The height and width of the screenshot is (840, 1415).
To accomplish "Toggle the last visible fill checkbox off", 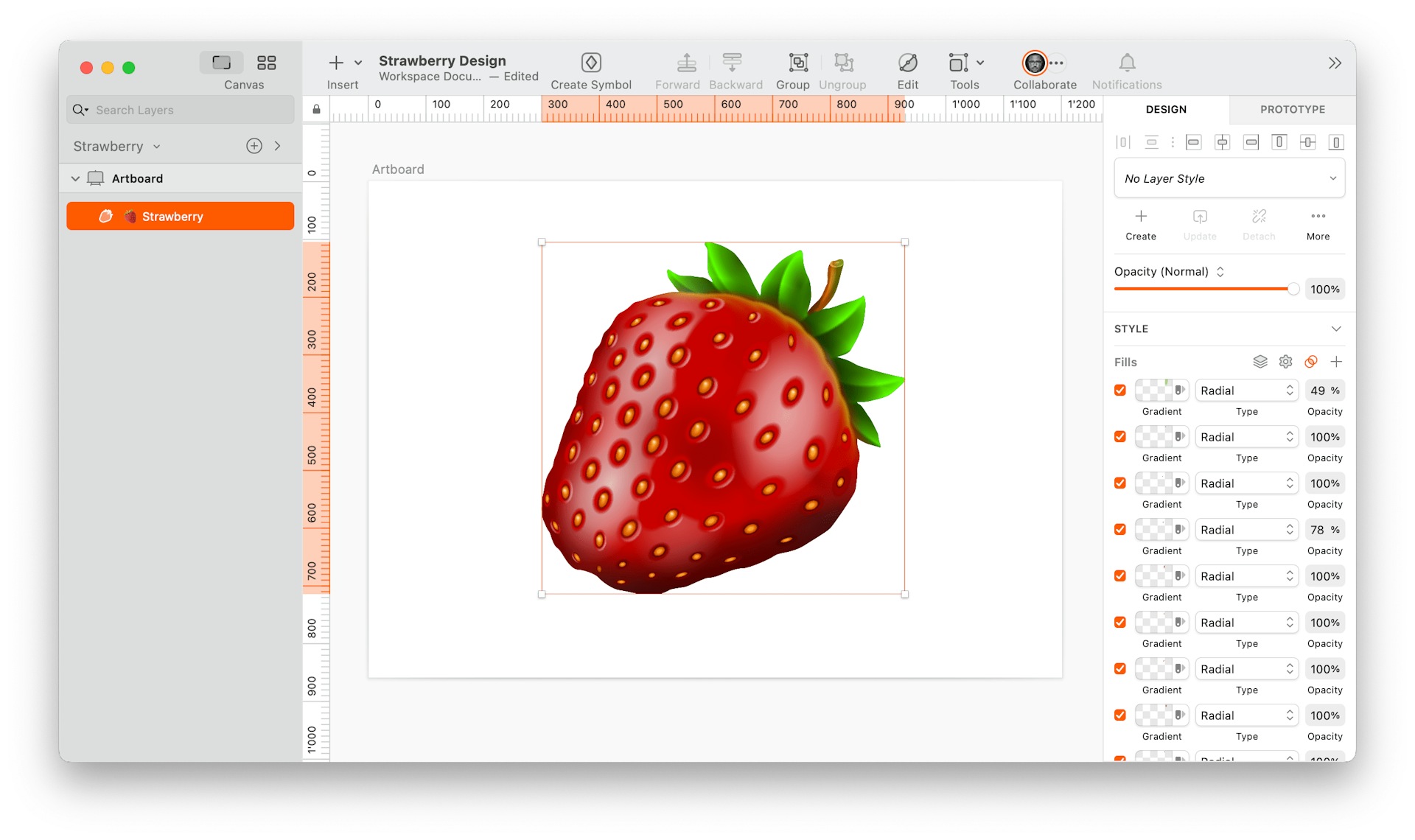I will click(x=1119, y=715).
